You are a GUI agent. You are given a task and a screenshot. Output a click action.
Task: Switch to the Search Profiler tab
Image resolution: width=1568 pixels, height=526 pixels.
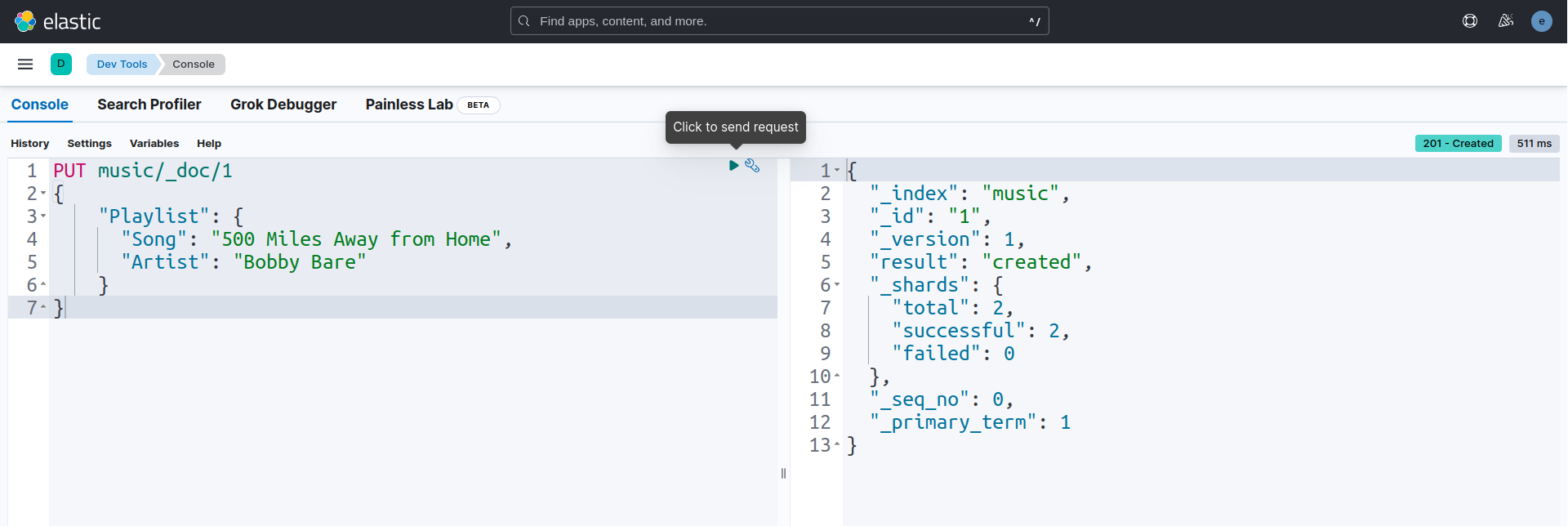149,105
